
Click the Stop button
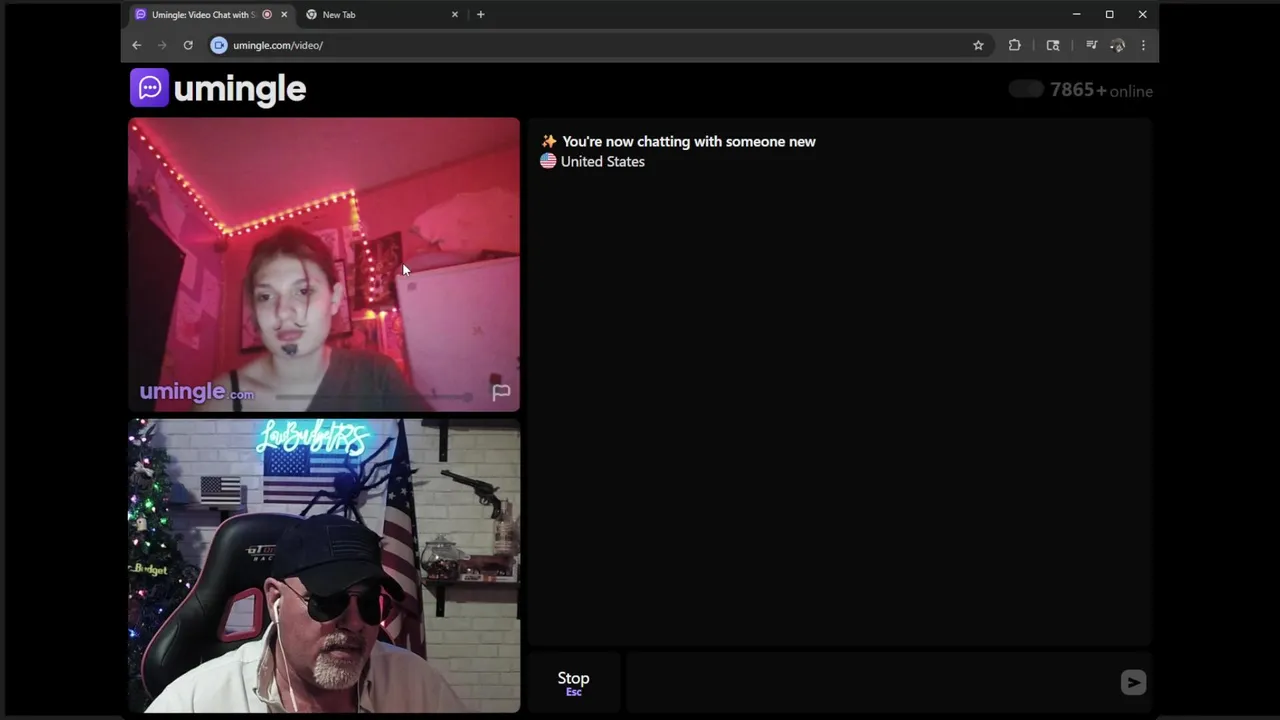pos(574,683)
